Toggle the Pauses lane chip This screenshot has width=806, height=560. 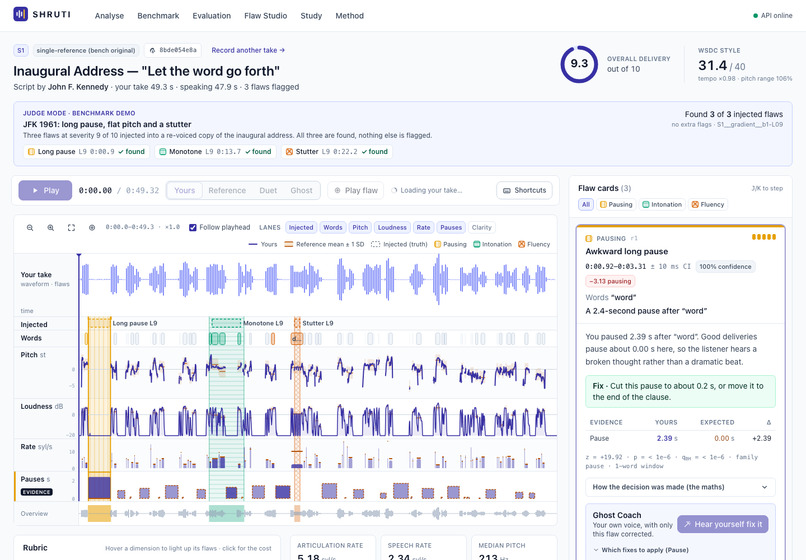coord(451,227)
